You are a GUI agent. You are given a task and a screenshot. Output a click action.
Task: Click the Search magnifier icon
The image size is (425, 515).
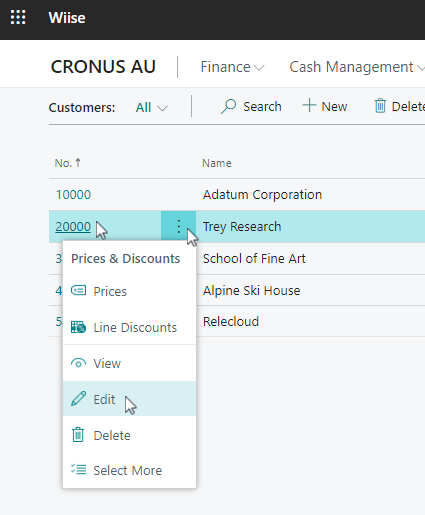click(228, 107)
